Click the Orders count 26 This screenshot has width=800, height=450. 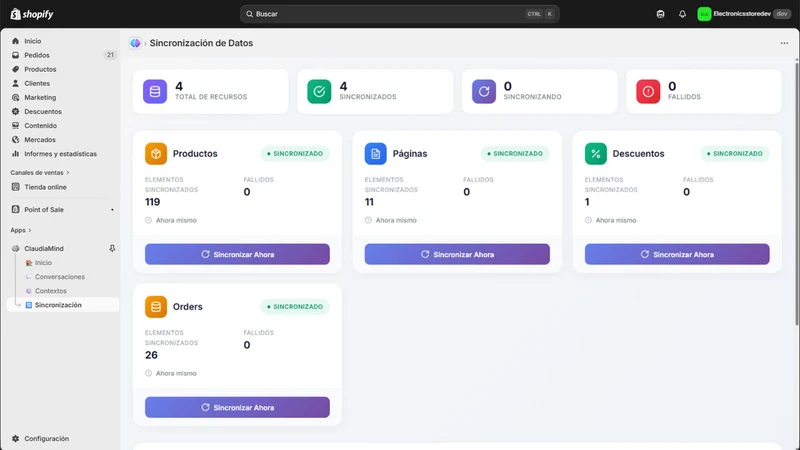tap(151, 355)
